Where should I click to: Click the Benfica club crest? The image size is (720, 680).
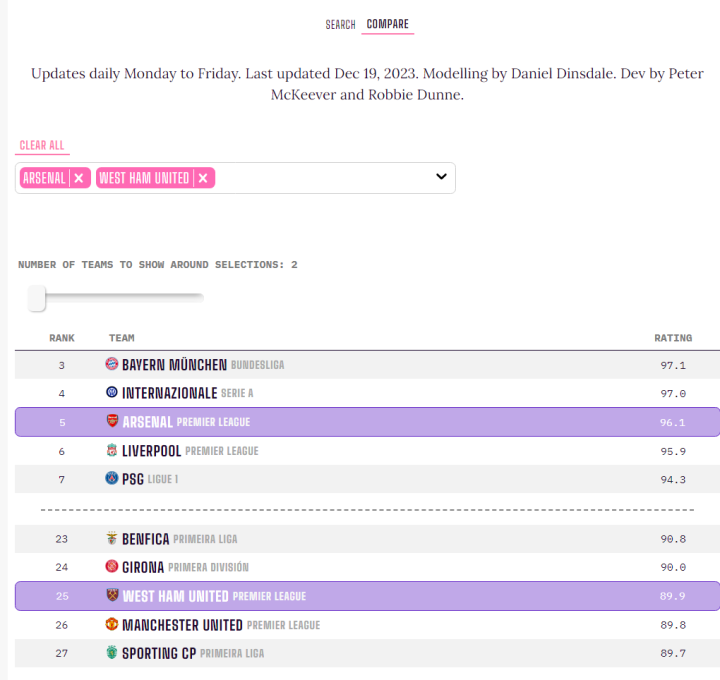point(112,539)
